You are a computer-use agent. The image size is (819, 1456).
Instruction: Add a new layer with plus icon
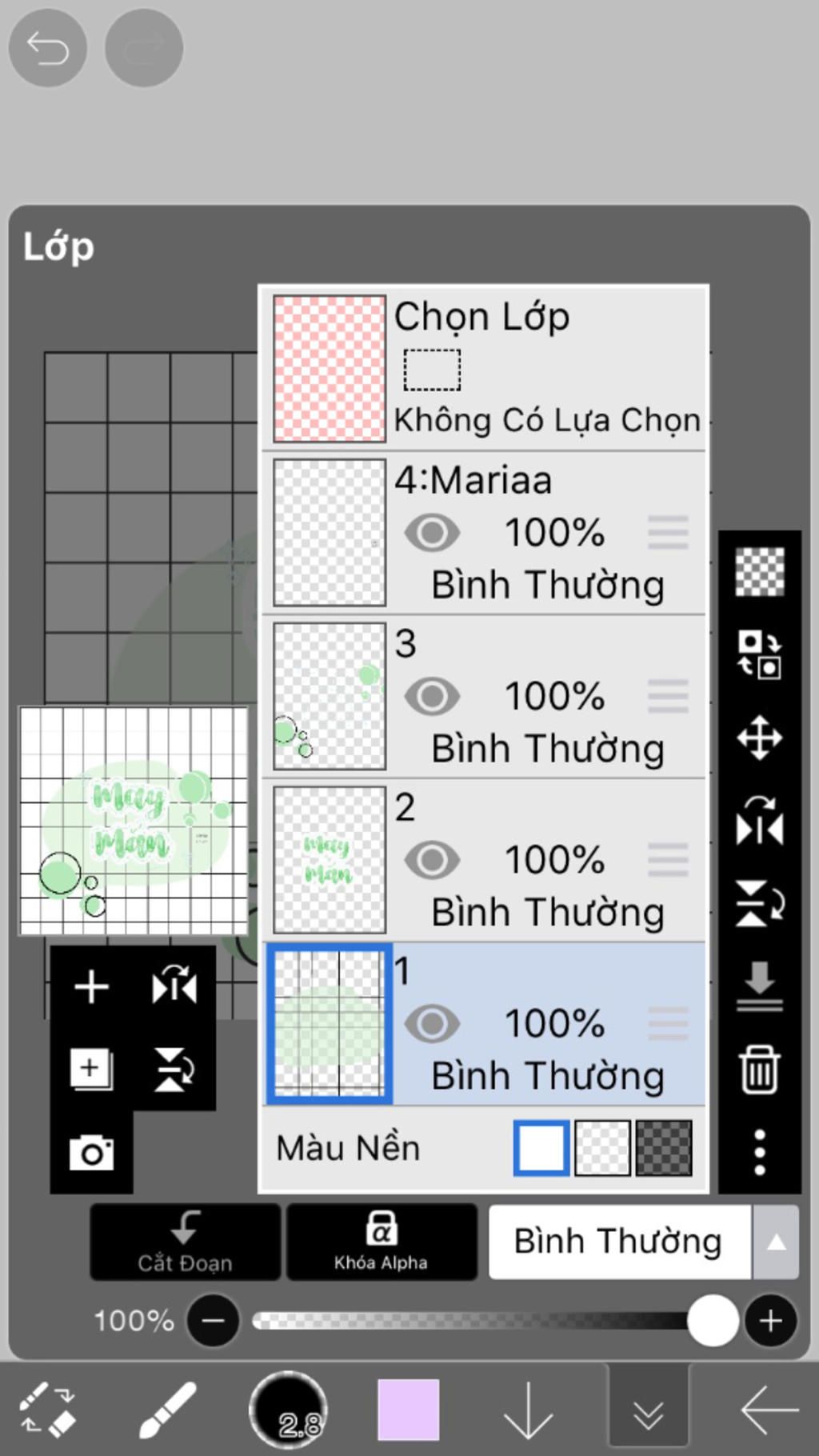click(x=91, y=986)
